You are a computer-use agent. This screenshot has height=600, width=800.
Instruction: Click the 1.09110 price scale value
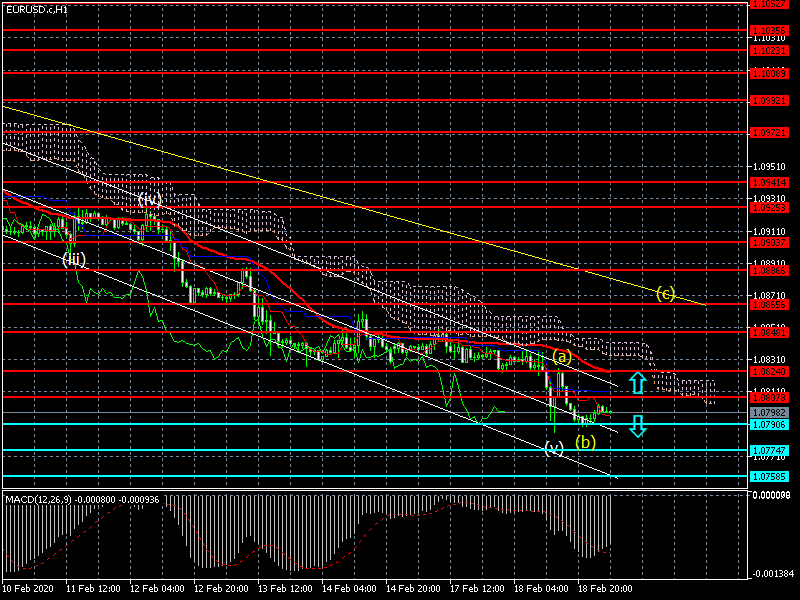[769, 232]
